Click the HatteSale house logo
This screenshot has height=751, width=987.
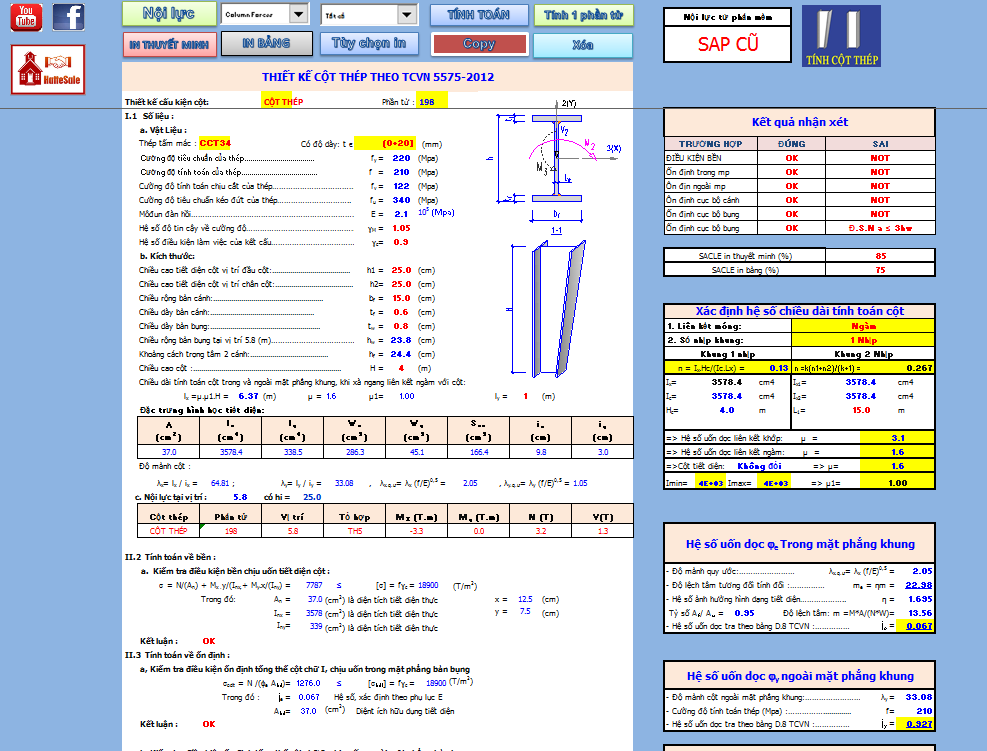(x=48, y=69)
